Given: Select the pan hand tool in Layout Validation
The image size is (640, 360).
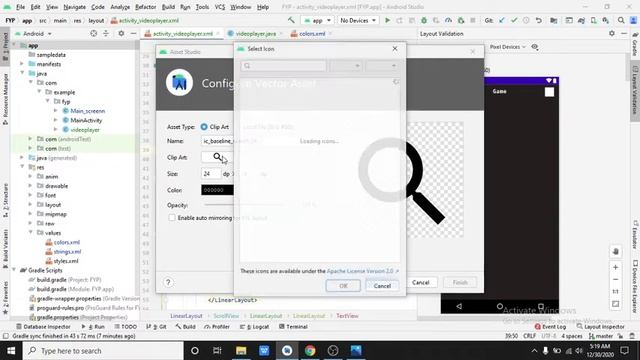Looking at the screenshot, I should (616, 251).
